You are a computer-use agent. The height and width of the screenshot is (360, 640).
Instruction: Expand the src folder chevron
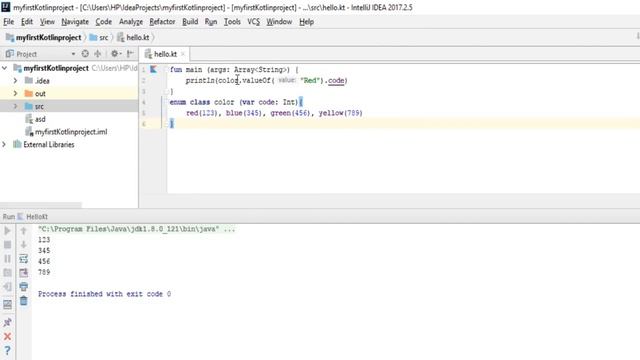tap(16, 106)
